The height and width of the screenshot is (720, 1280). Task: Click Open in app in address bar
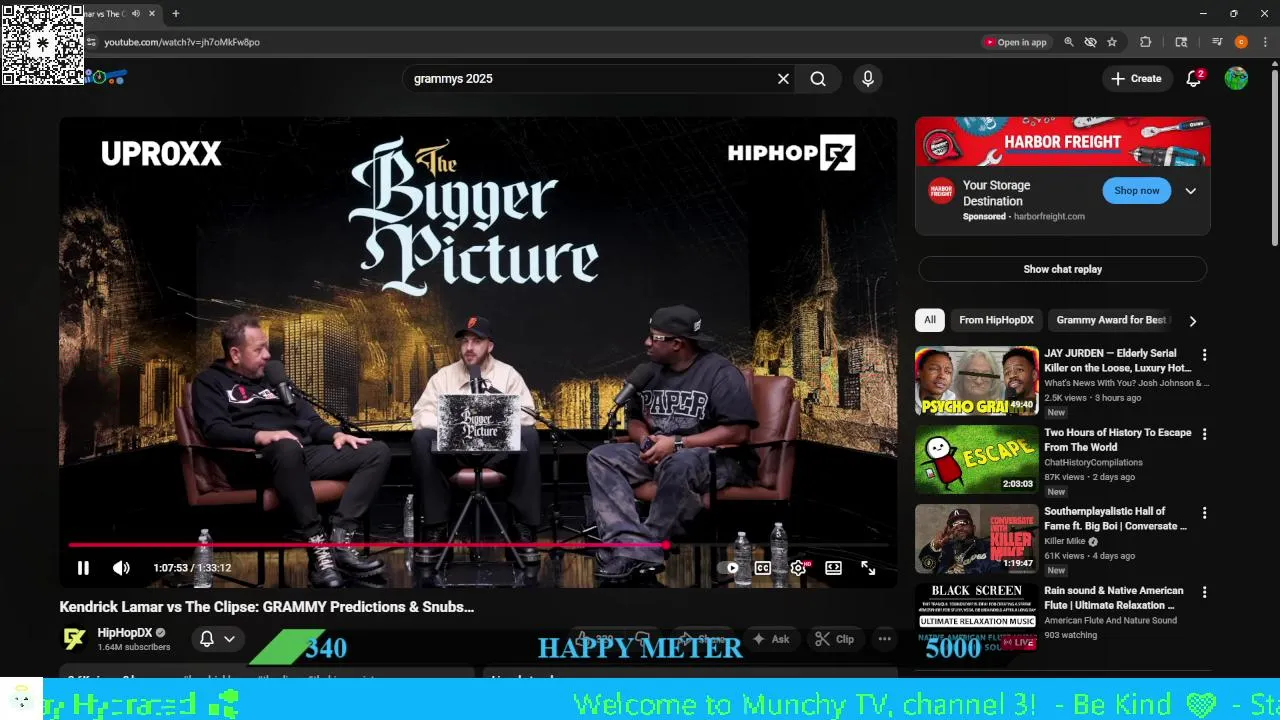click(x=1015, y=42)
